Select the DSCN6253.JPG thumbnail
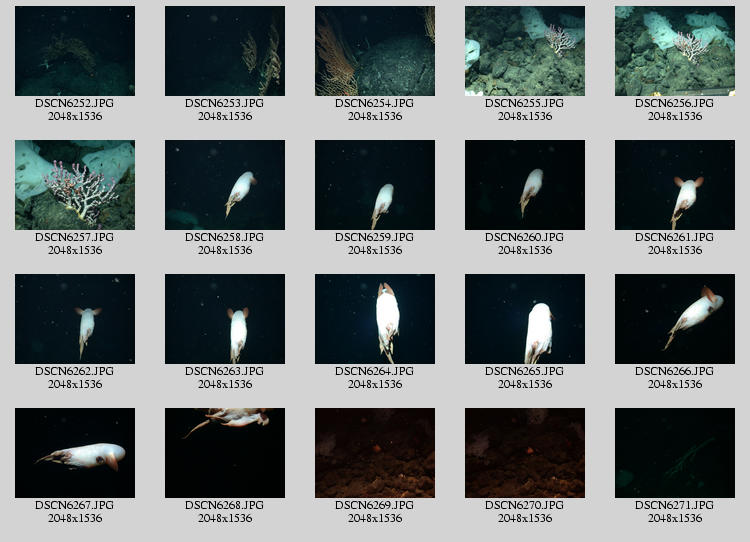Screen dimensions: 750x542 (x=225, y=51)
